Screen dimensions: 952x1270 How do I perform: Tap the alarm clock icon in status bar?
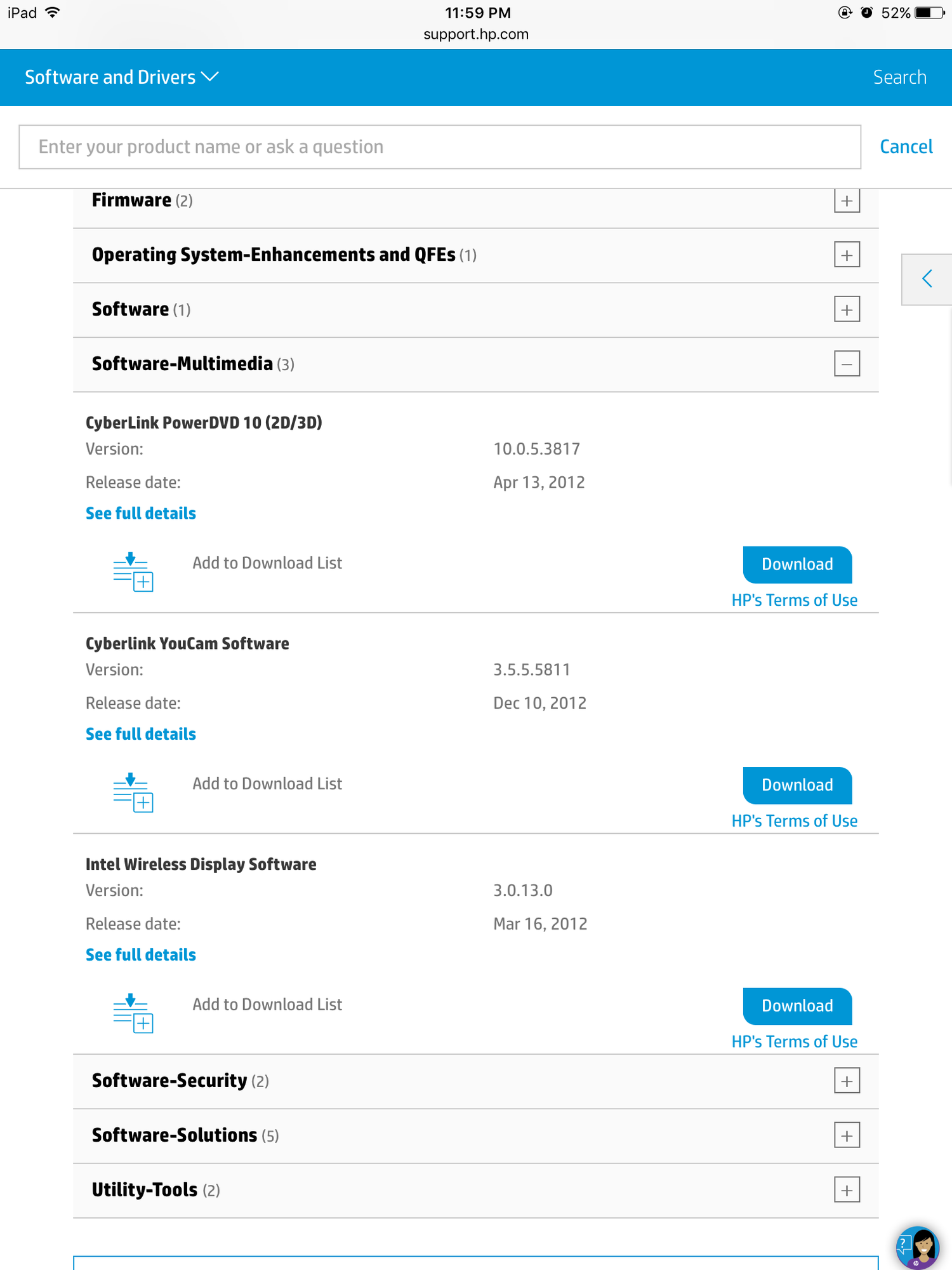[867, 12]
